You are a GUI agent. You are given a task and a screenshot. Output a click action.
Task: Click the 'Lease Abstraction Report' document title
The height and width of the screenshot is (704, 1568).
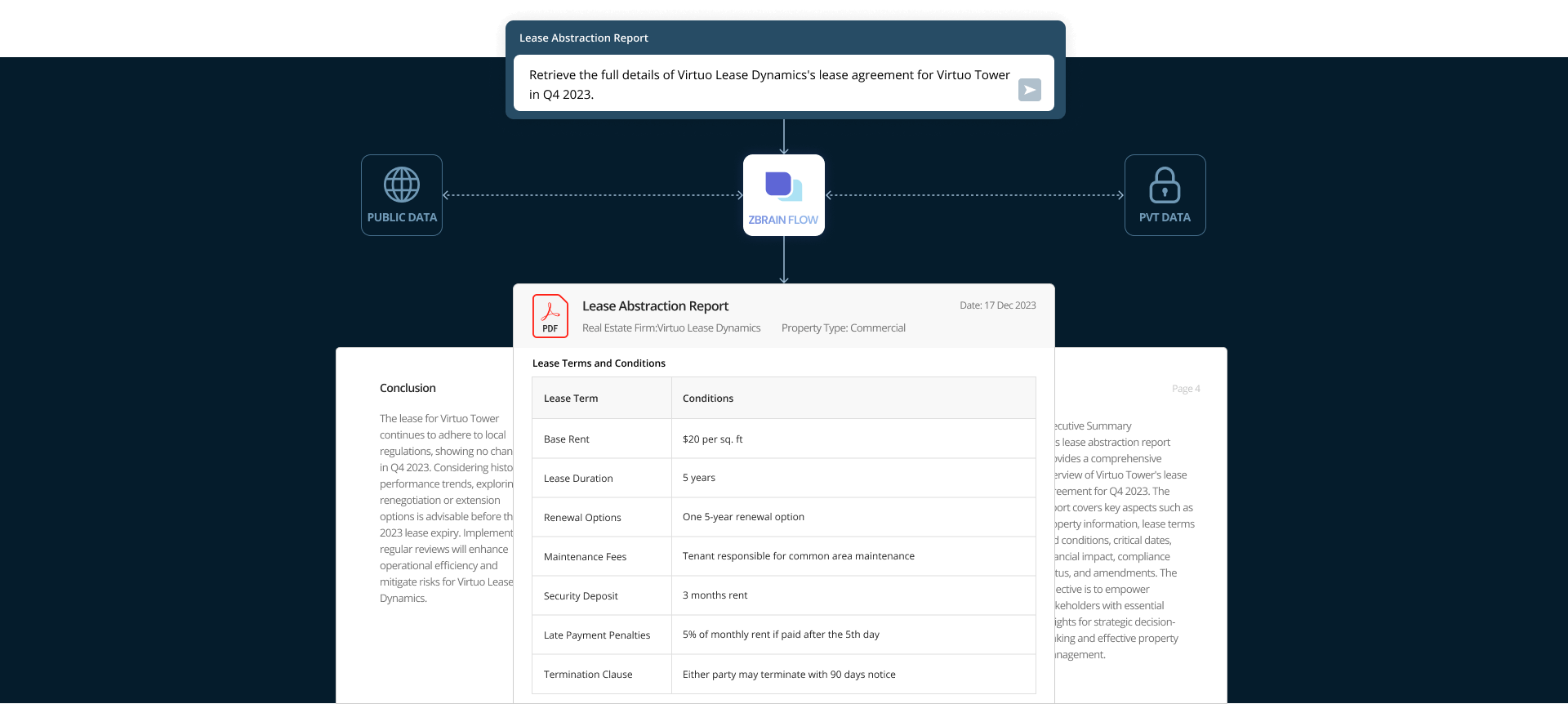click(x=655, y=306)
